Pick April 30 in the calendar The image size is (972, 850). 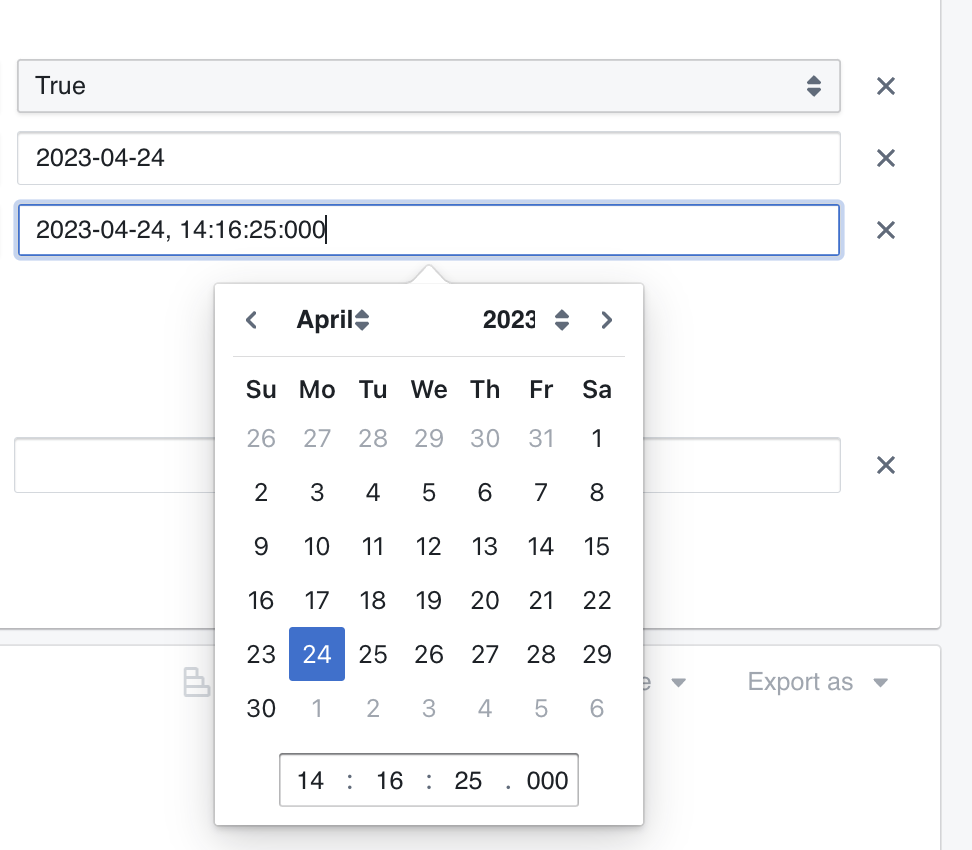coord(261,708)
